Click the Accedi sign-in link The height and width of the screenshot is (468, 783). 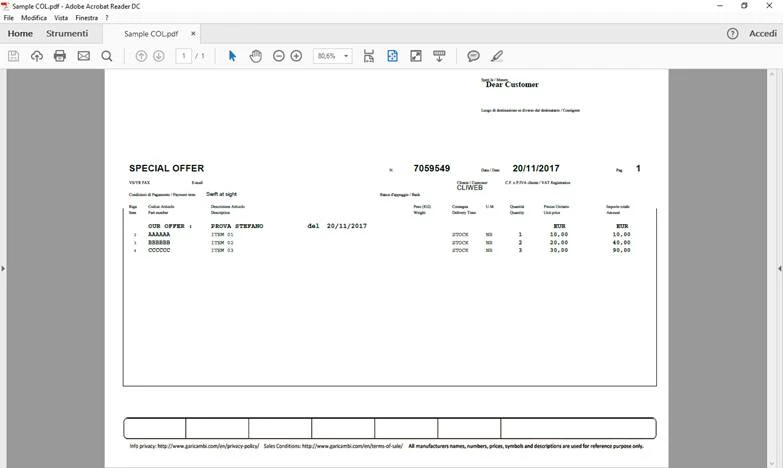coord(763,33)
